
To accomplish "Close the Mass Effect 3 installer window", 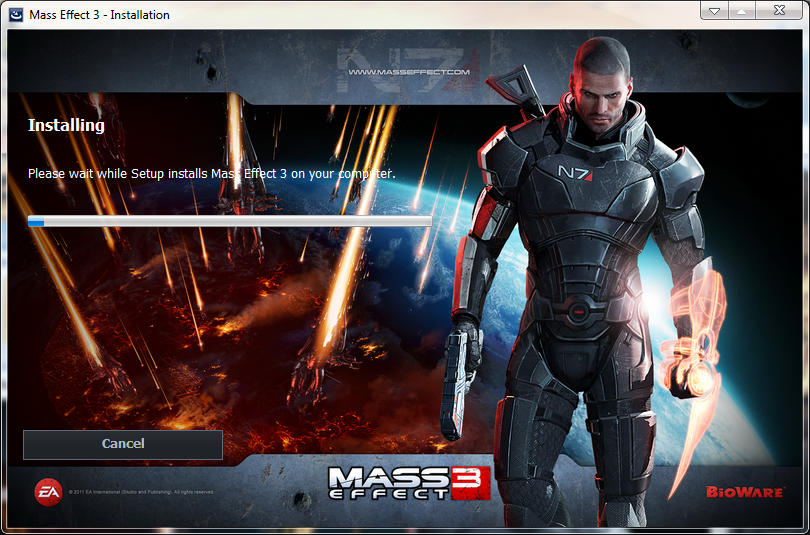I will click(x=780, y=11).
